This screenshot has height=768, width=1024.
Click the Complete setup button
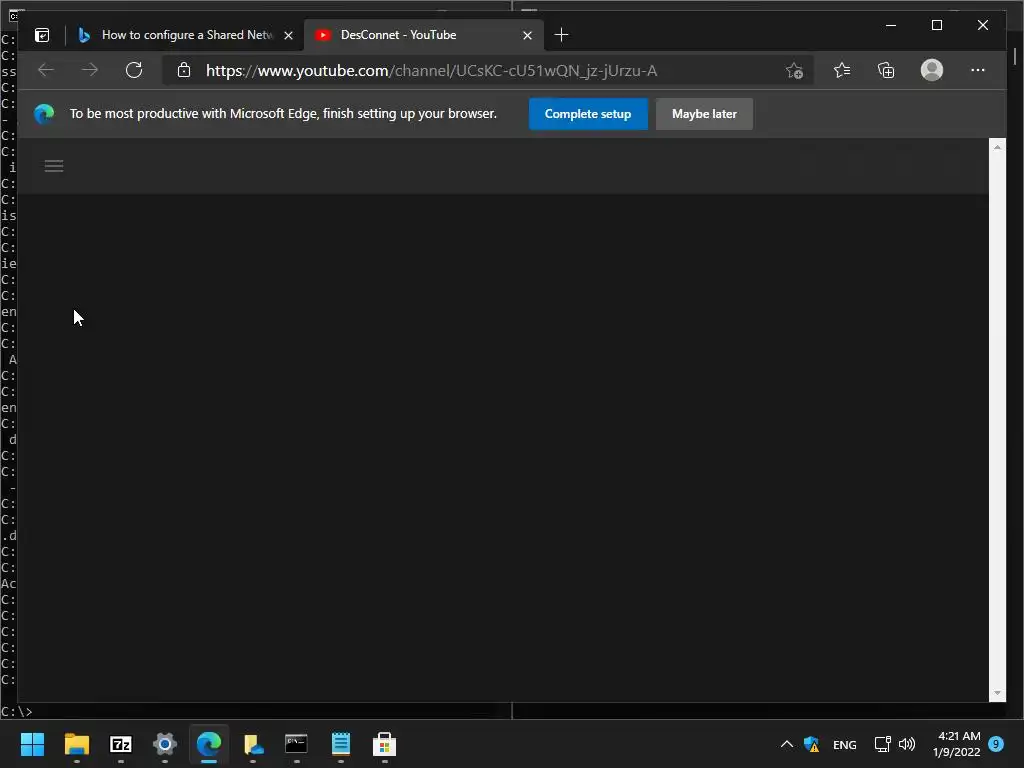pos(588,114)
